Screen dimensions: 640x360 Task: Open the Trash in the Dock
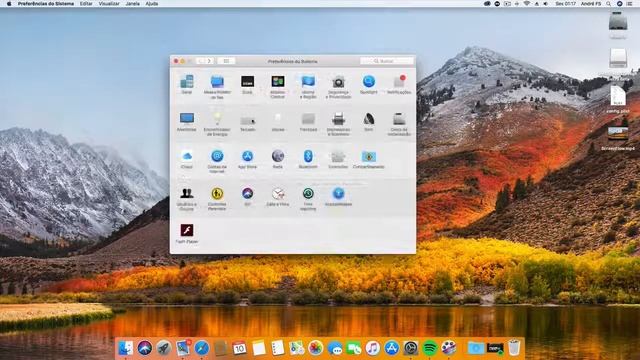[x=514, y=348]
